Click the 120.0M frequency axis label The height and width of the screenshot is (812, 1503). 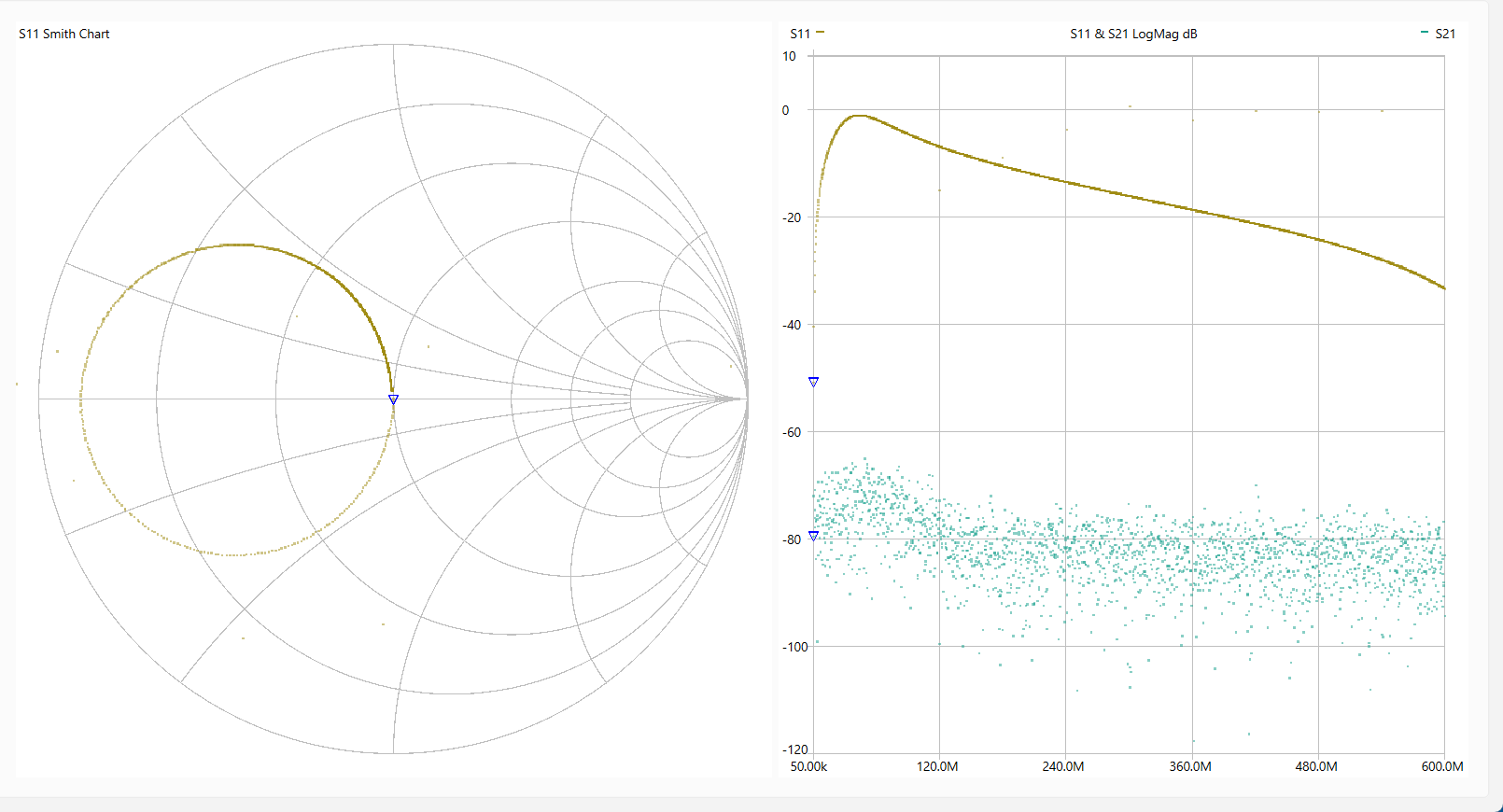pyautogui.click(x=937, y=766)
